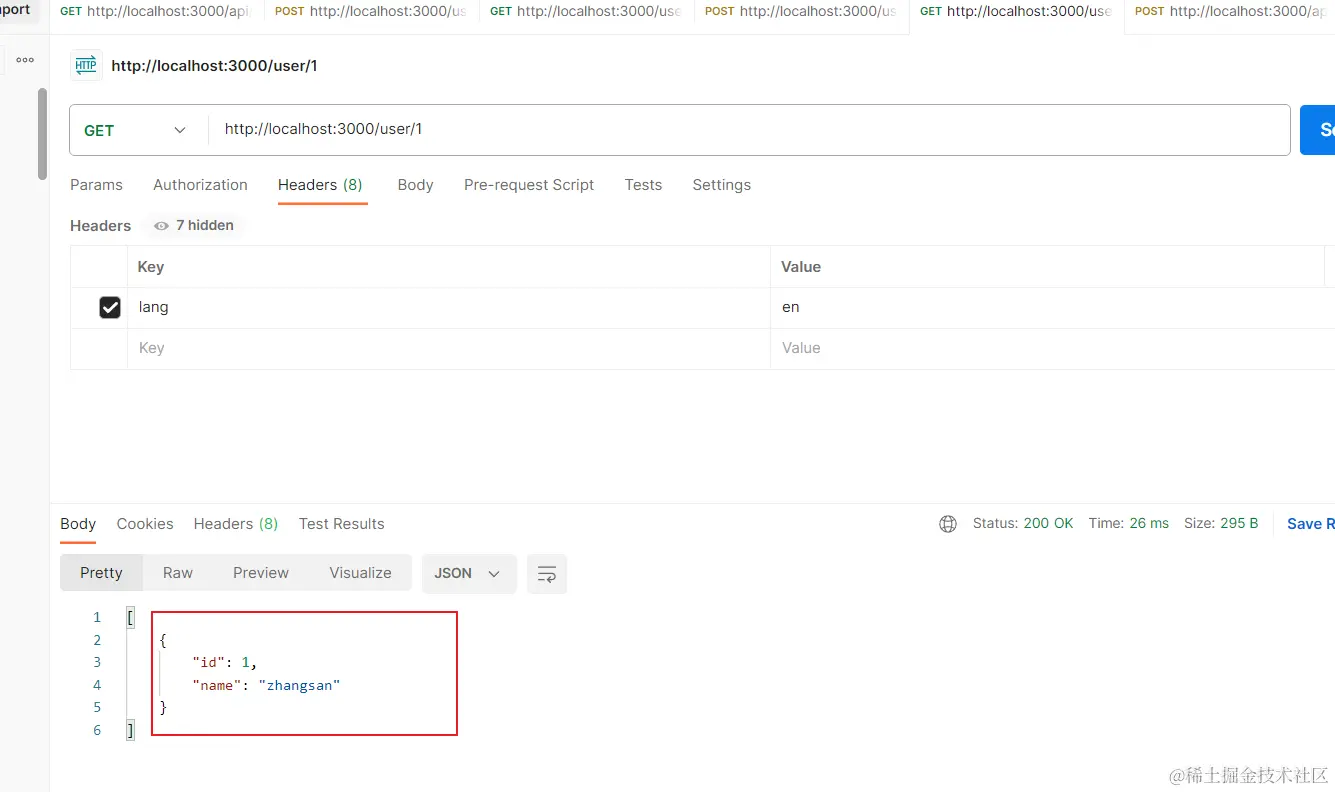
Task: Switch to Raw response view
Action: (178, 573)
